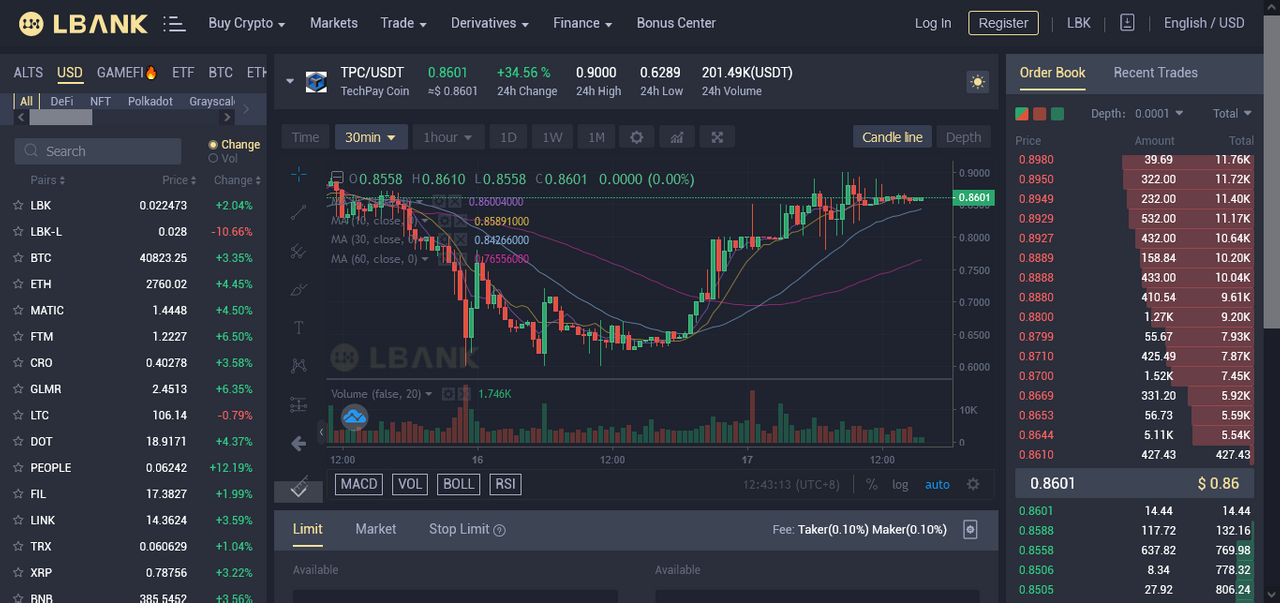Viewport: 1280px width, 603px height.
Task: Expand the Derivatives dropdown menu
Action: pyautogui.click(x=490, y=23)
